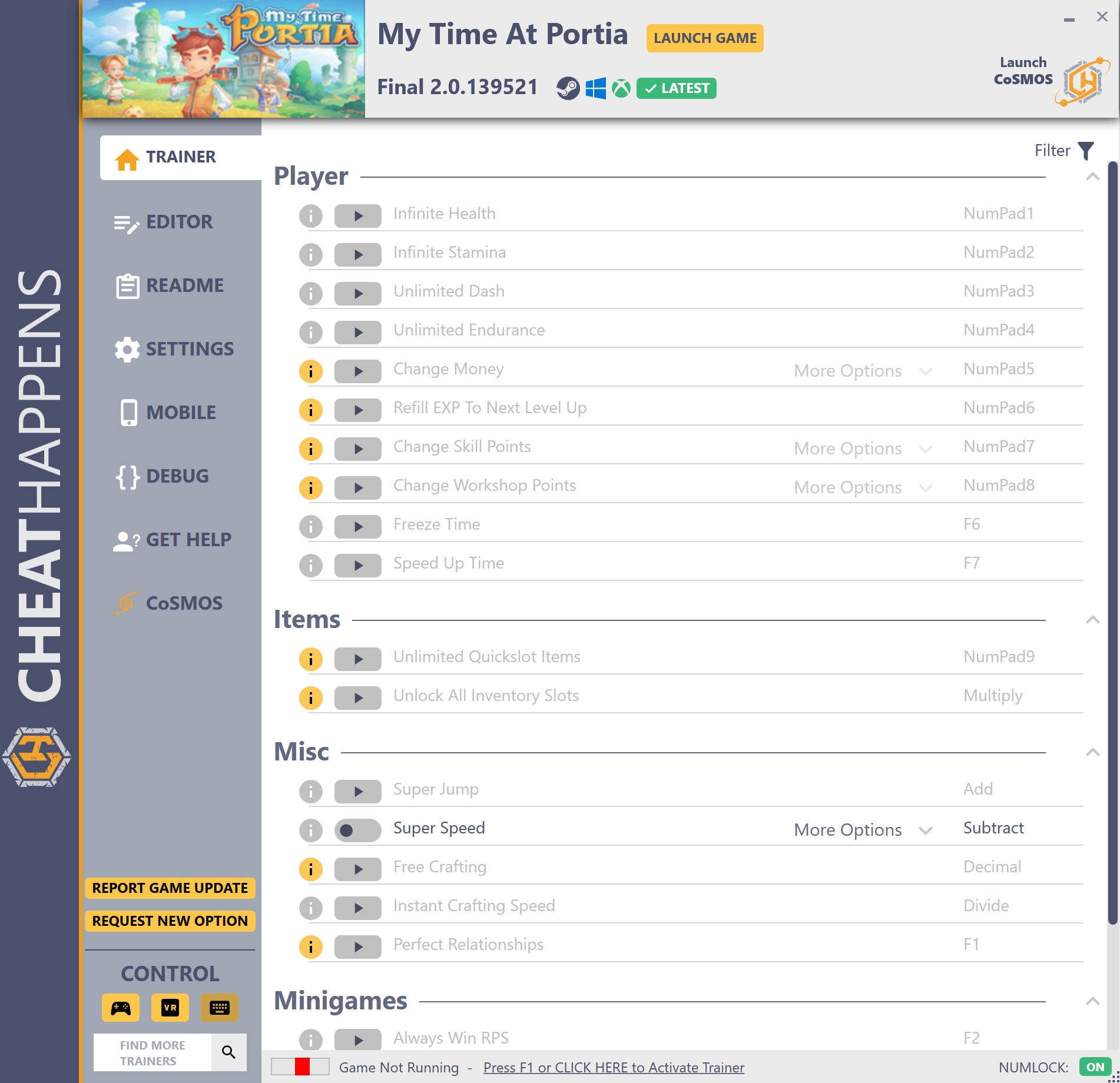Activate Change Money play button

pyautogui.click(x=358, y=371)
